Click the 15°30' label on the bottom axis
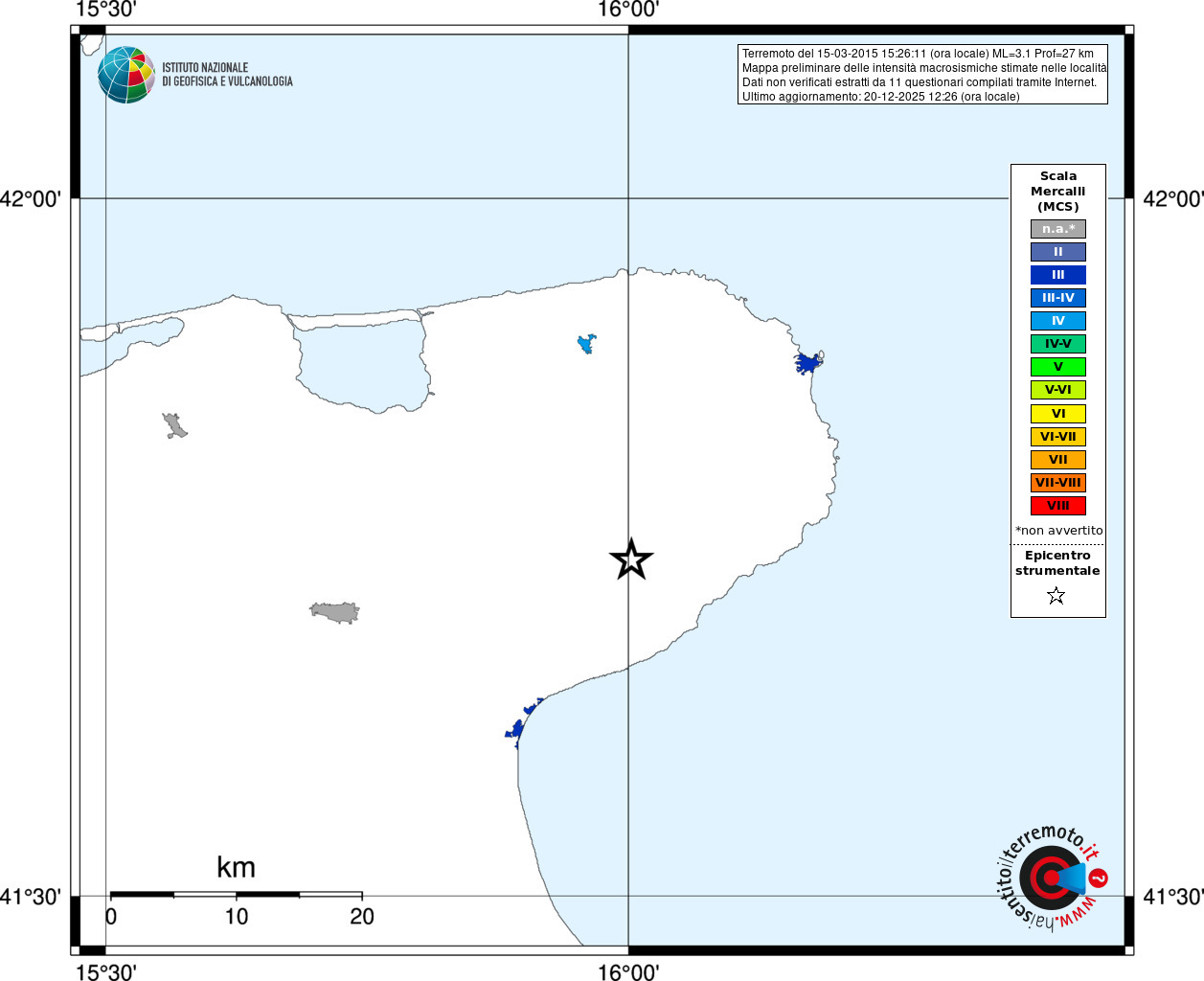1204x981 pixels. click(x=105, y=972)
